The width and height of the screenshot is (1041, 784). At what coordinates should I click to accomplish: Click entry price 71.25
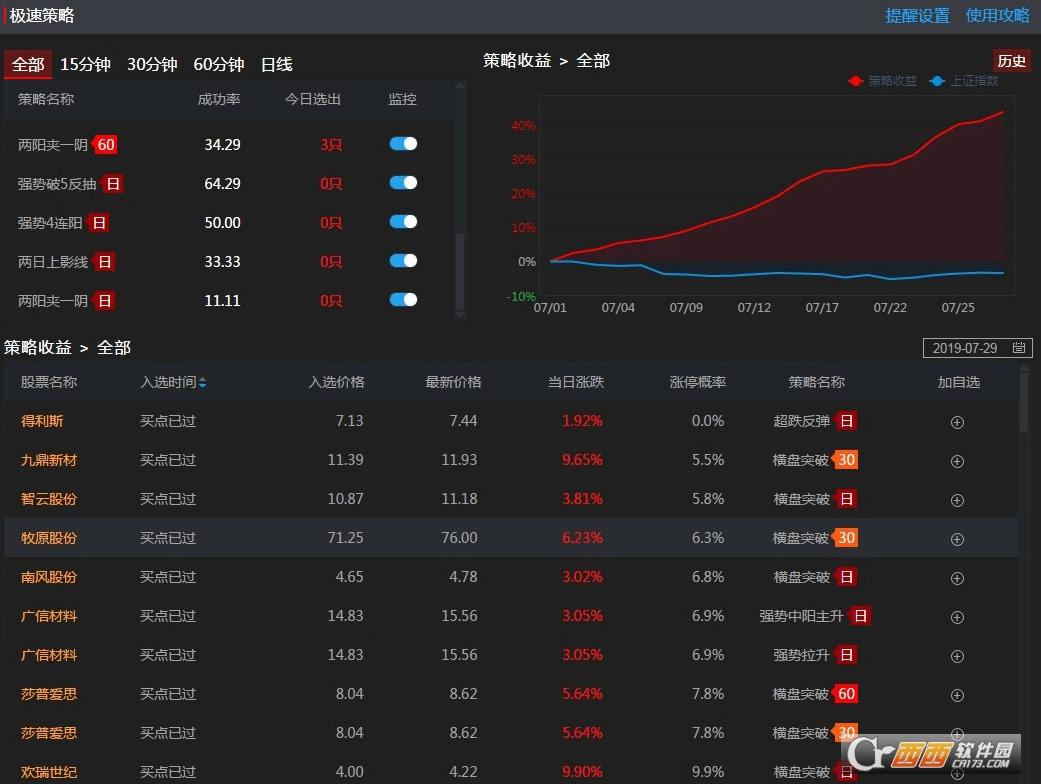click(345, 538)
